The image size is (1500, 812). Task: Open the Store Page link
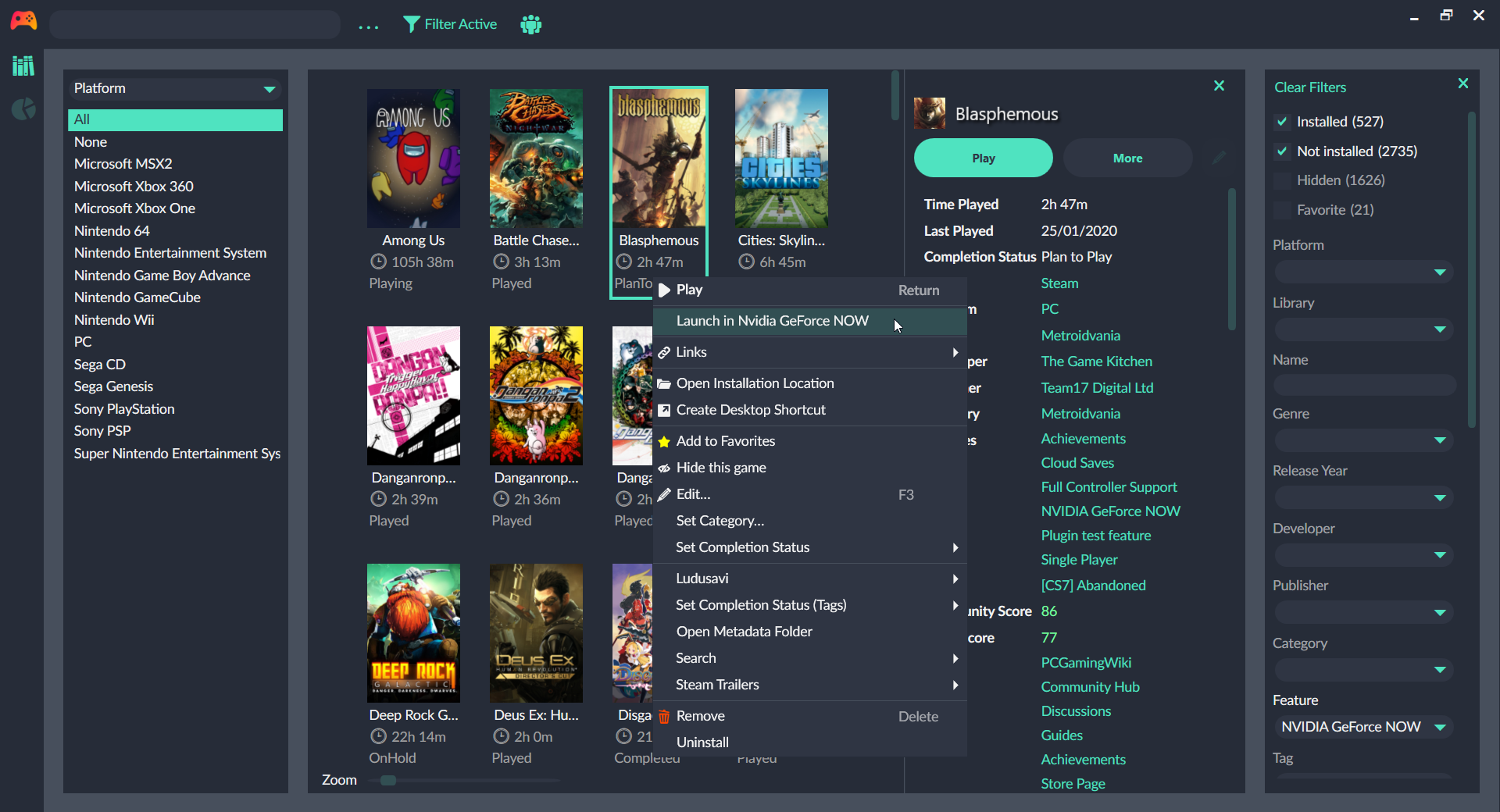coord(1073,784)
